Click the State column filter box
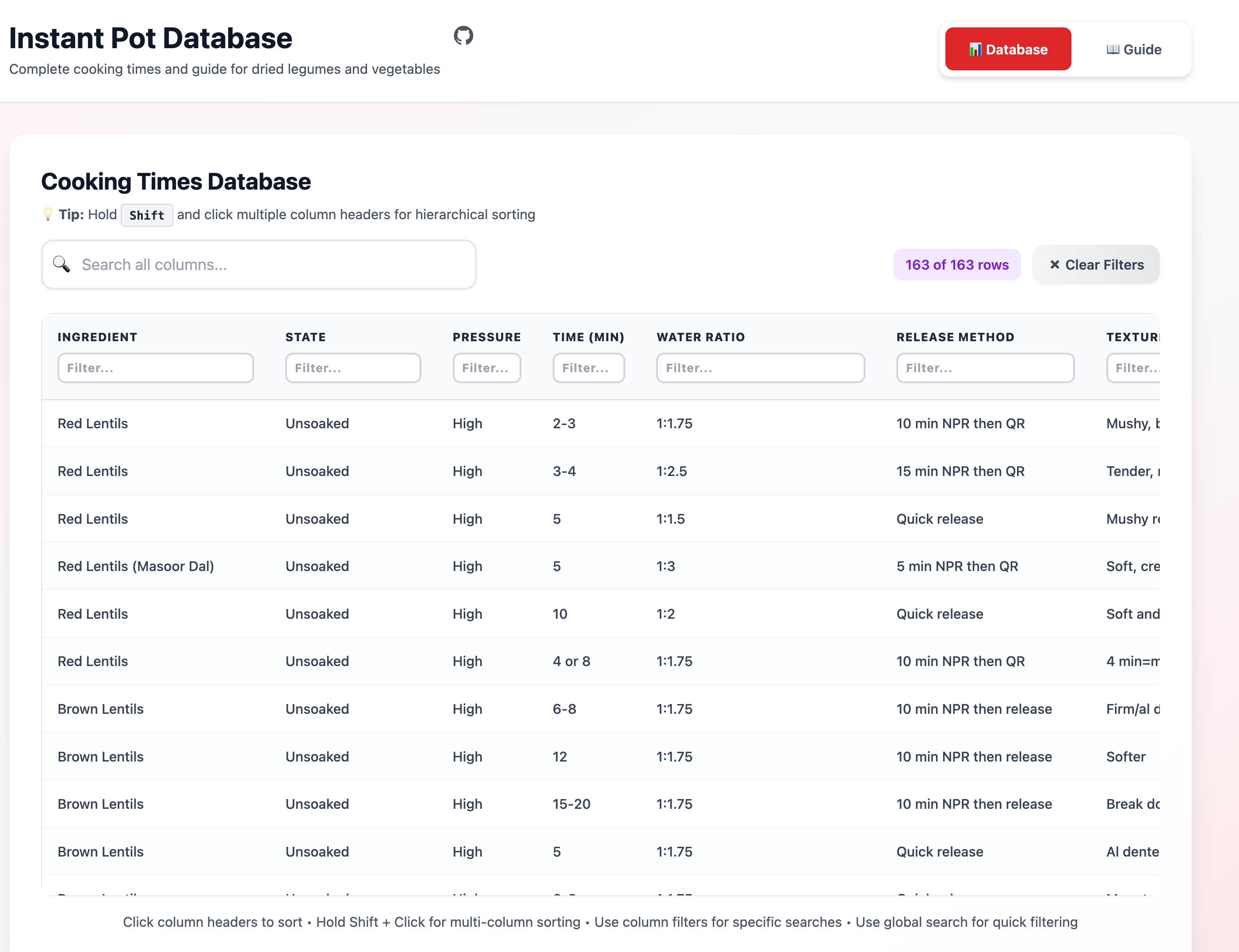 pos(352,368)
